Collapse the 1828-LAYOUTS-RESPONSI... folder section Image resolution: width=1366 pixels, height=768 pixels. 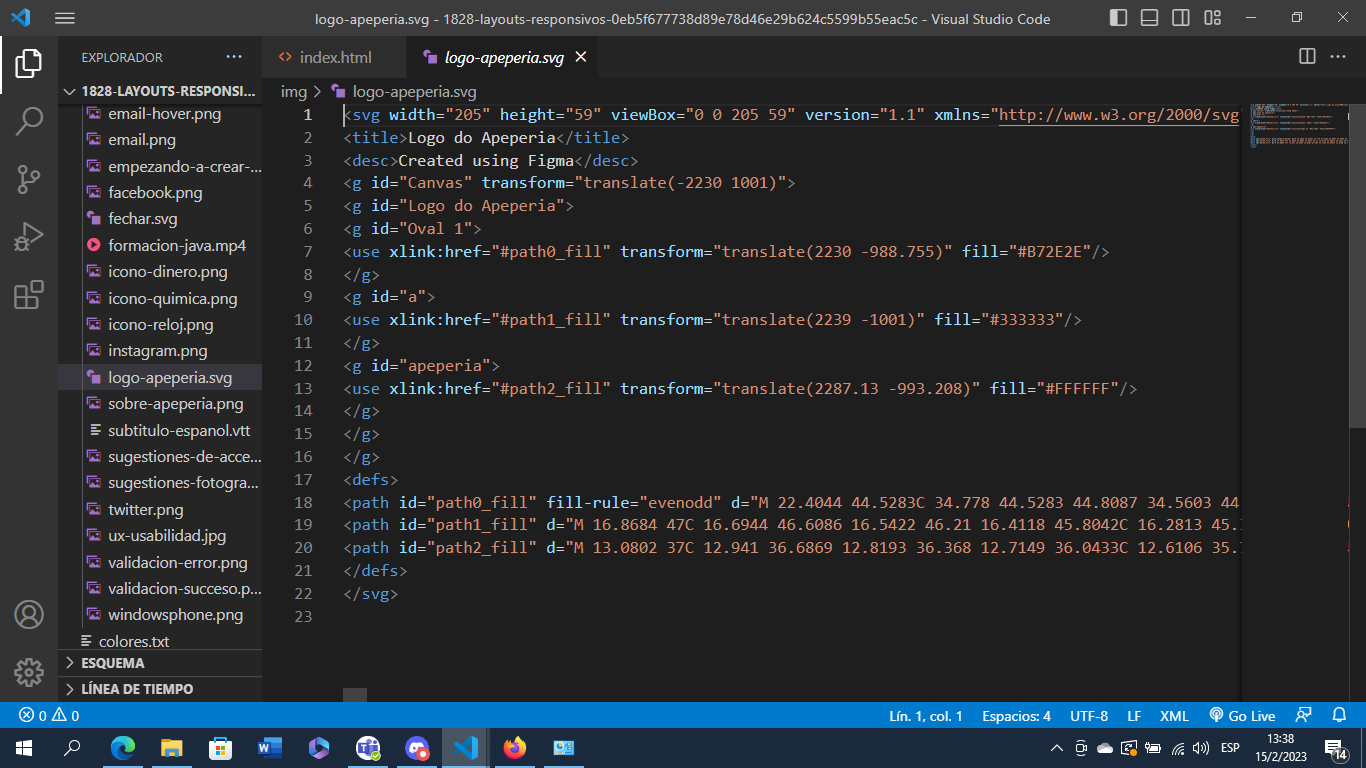(x=160, y=91)
